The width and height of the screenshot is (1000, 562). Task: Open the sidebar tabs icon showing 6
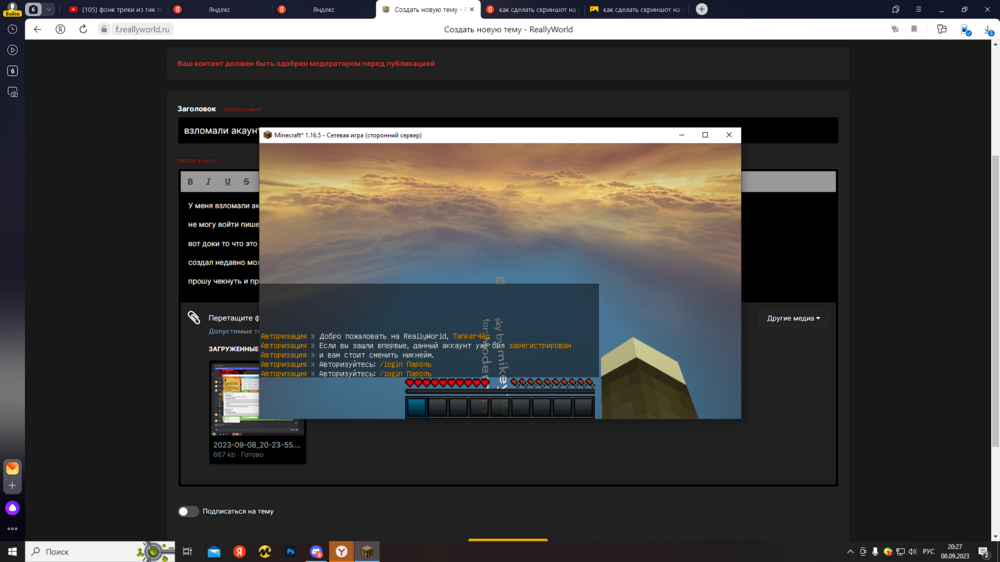(12, 71)
